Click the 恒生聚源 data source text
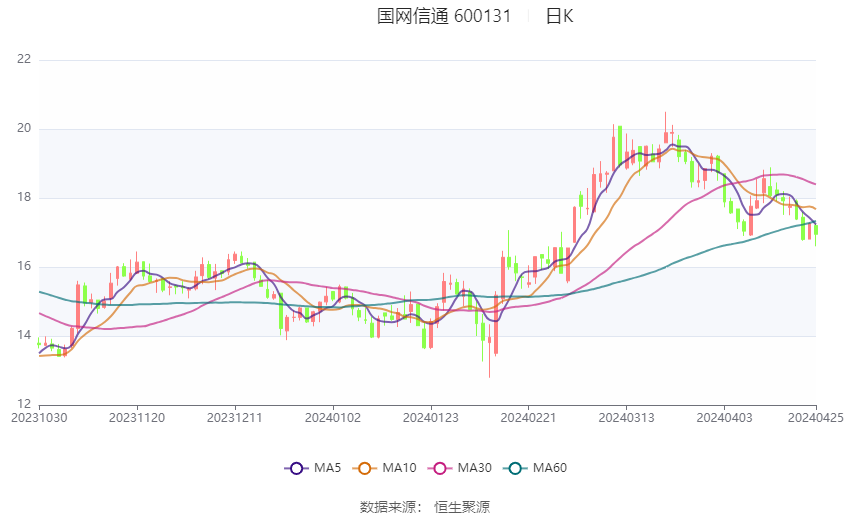850x517 pixels. 462,507
